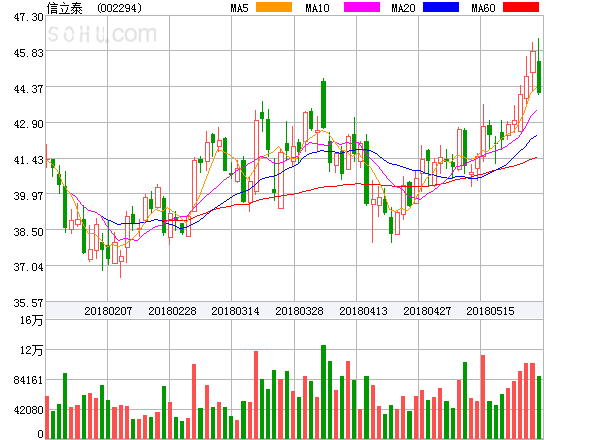Click the 16万 volume axis label
Image resolution: width=600 pixels, height=440 pixels.
coord(32,320)
